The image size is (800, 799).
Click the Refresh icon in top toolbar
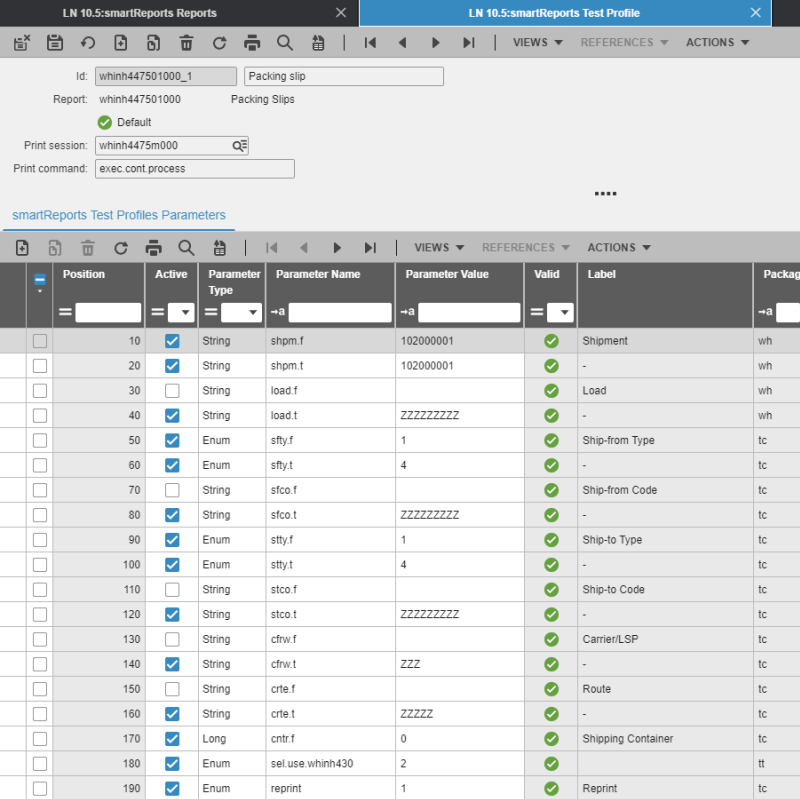pyautogui.click(x=219, y=43)
